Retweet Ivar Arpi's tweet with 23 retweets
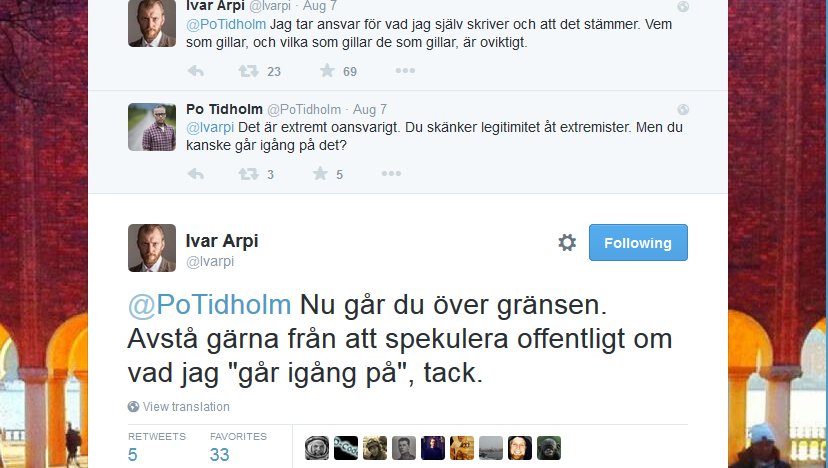The height and width of the screenshot is (468, 828). click(248, 71)
